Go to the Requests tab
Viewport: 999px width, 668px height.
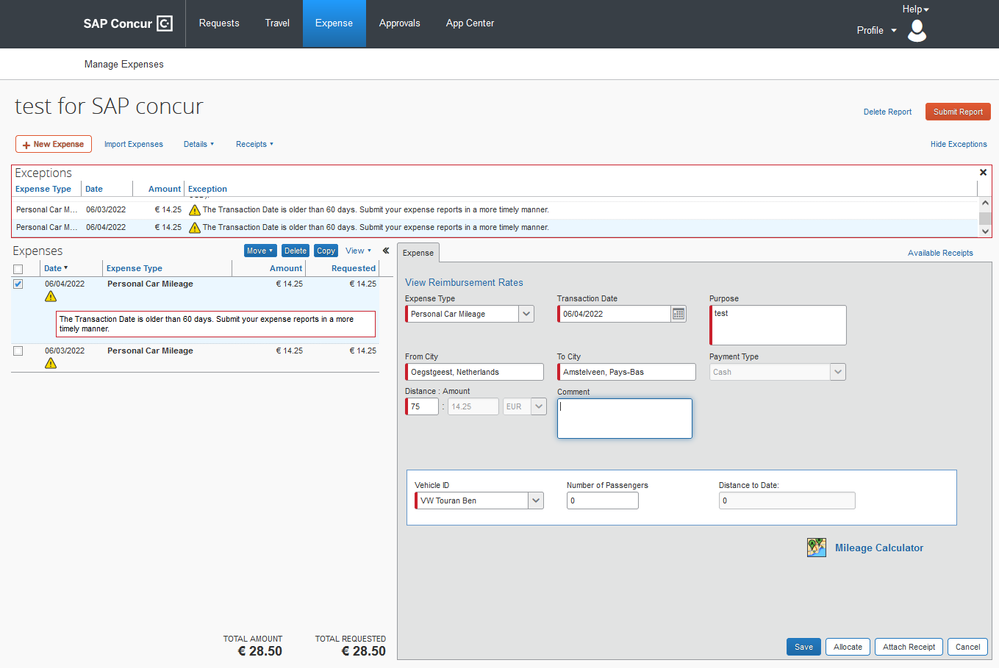coord(219,24)
